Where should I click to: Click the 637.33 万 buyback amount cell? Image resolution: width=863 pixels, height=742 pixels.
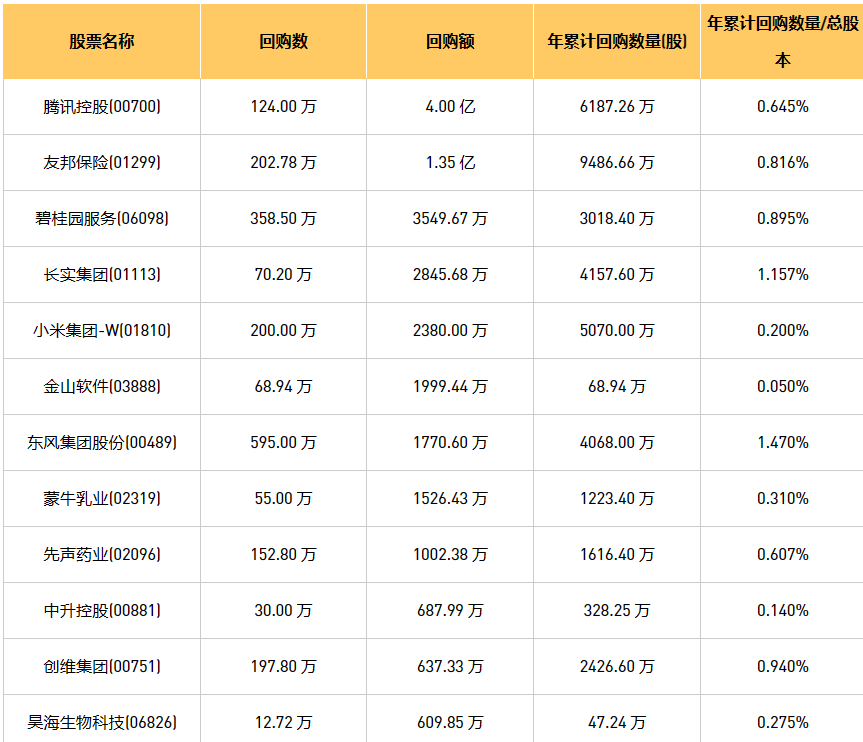coord(450,667)
